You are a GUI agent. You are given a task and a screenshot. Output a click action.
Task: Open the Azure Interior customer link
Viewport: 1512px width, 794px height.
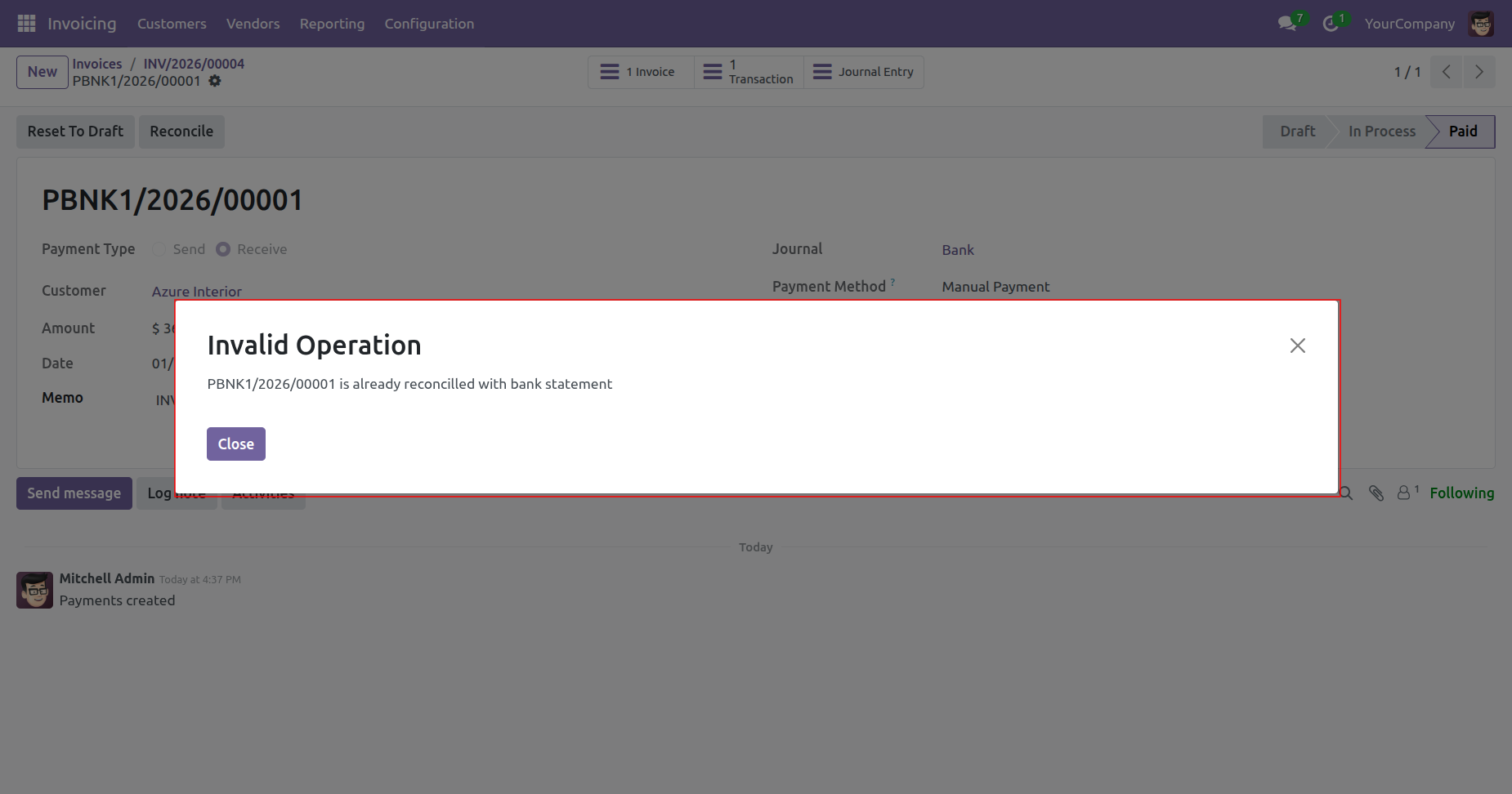pos(197,292)
